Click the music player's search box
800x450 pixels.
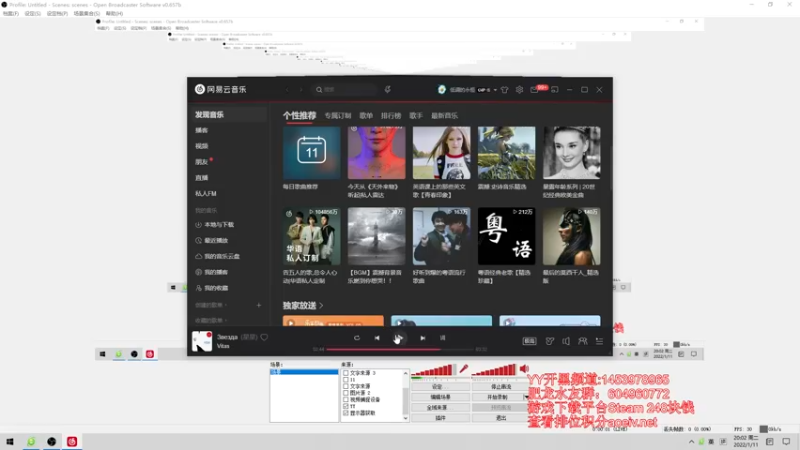pos(344,90)
